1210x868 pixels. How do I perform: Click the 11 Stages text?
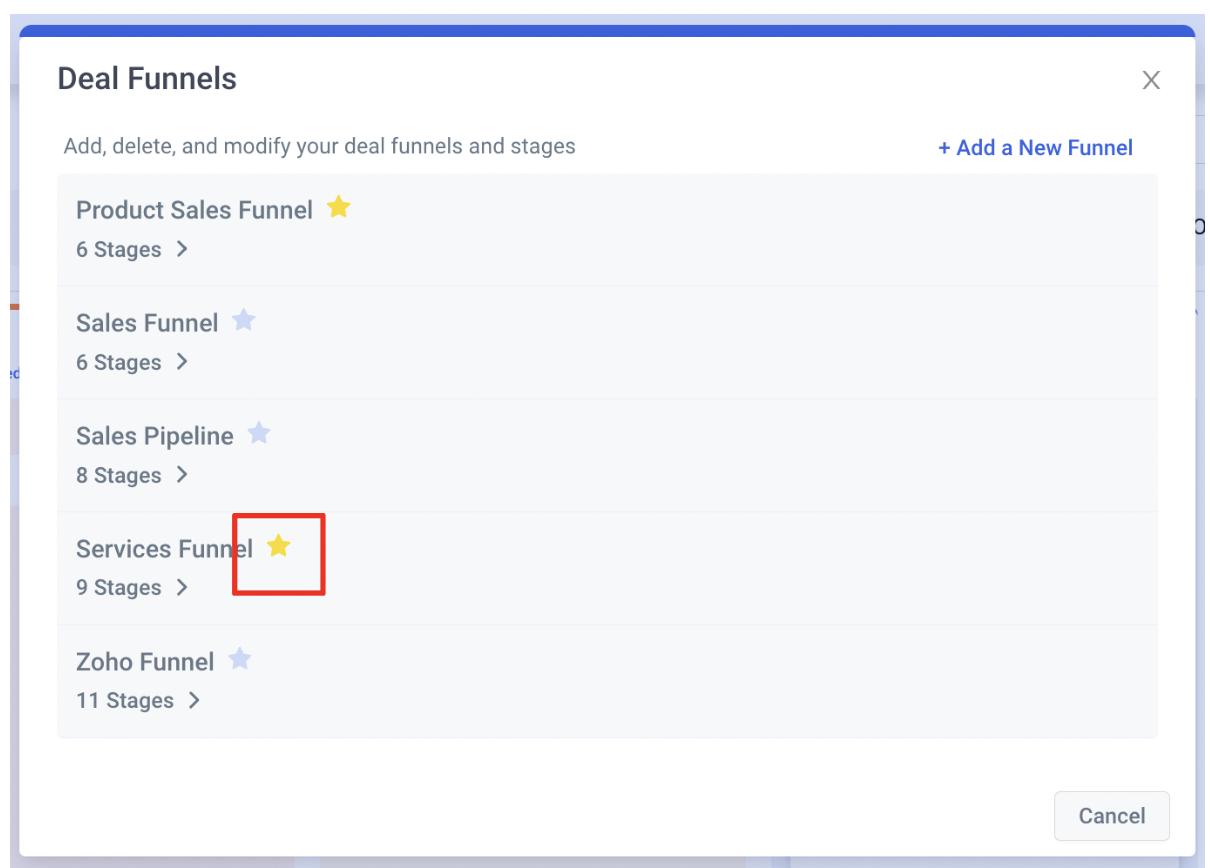coord(125,701)
